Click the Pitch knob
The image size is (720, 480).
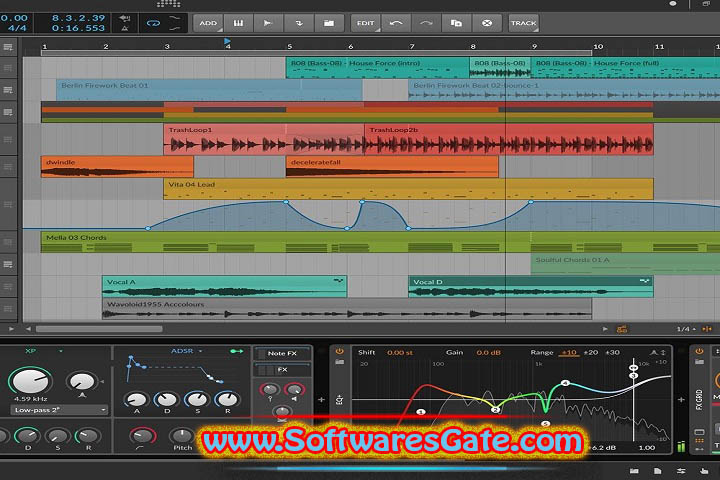pos(182,435)
